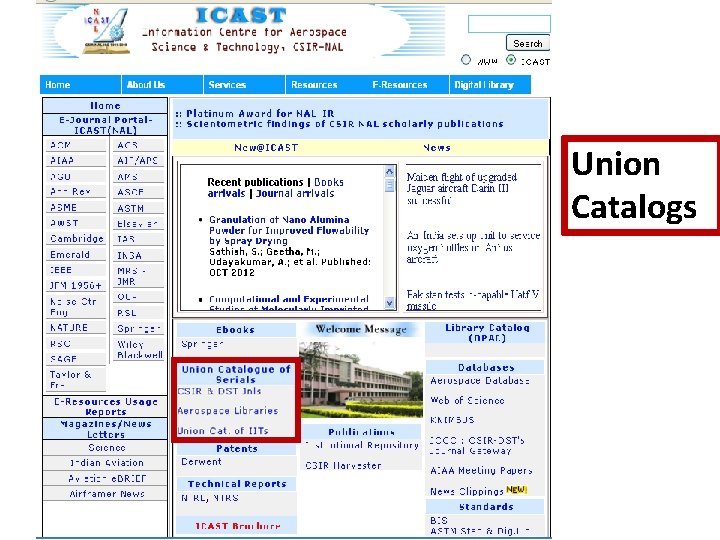Open the Journal arrivals link
The width and height of the screenshot is (720, 540).
click(295, 193)
